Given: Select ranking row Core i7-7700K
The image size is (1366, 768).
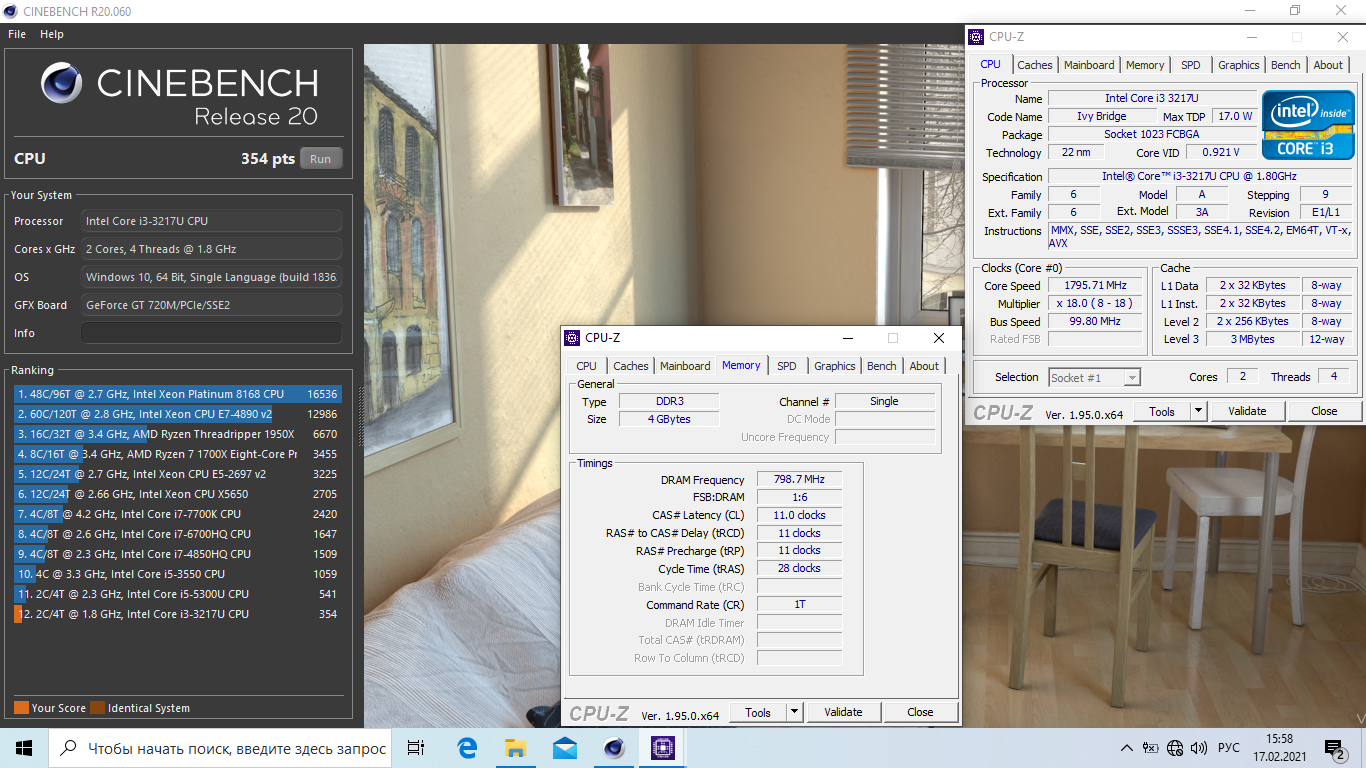Looking at the screenshot, I should pos(178,514).
